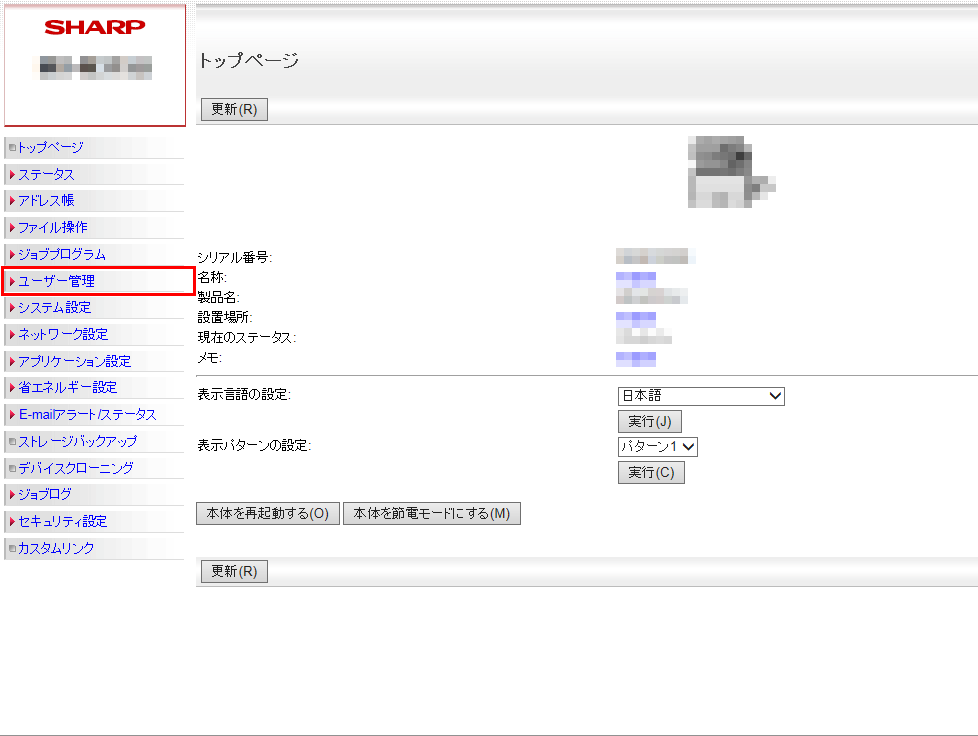The height and width of the screenshot is (736, 978).
Task: Open the セキュリティ設定 menu
Action: [x=62, y=522]
